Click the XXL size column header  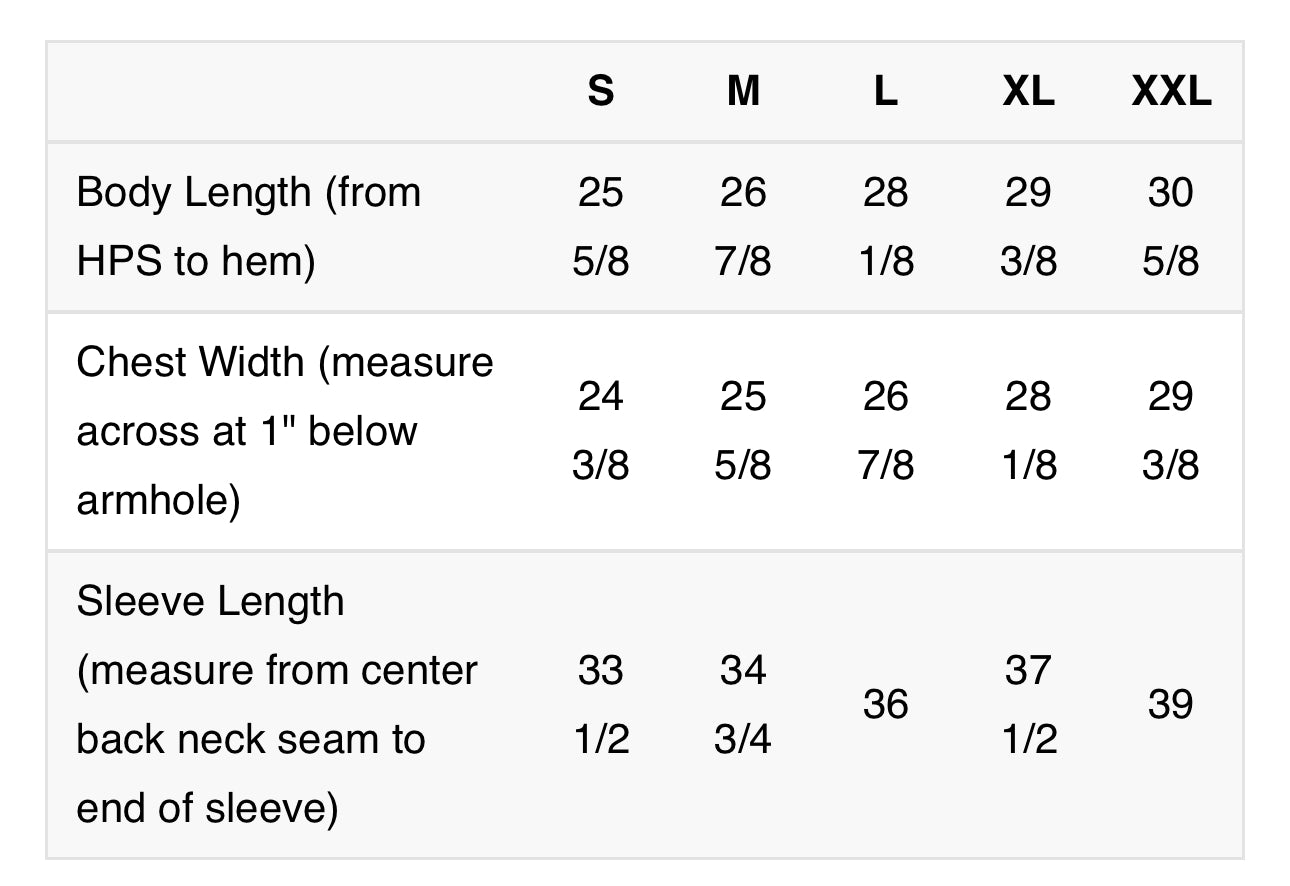coord(1171,92)
